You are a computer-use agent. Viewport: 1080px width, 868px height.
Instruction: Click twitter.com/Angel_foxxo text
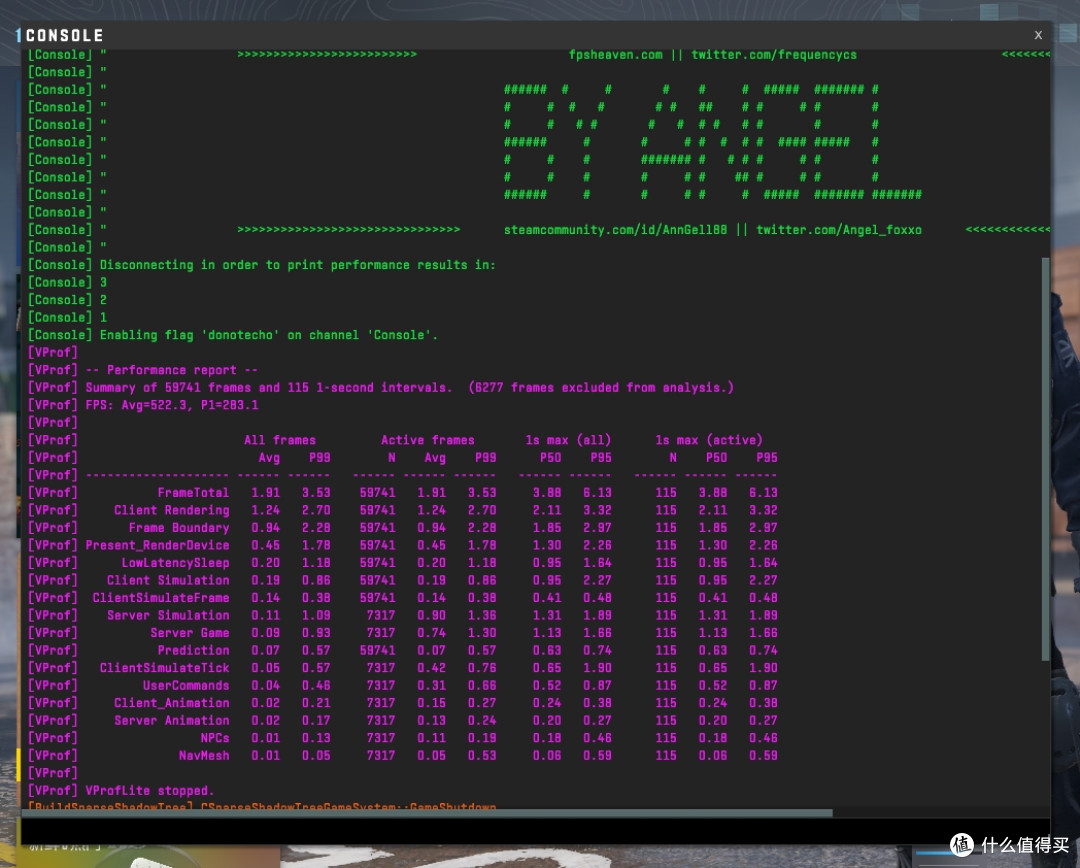click(839, 230)
